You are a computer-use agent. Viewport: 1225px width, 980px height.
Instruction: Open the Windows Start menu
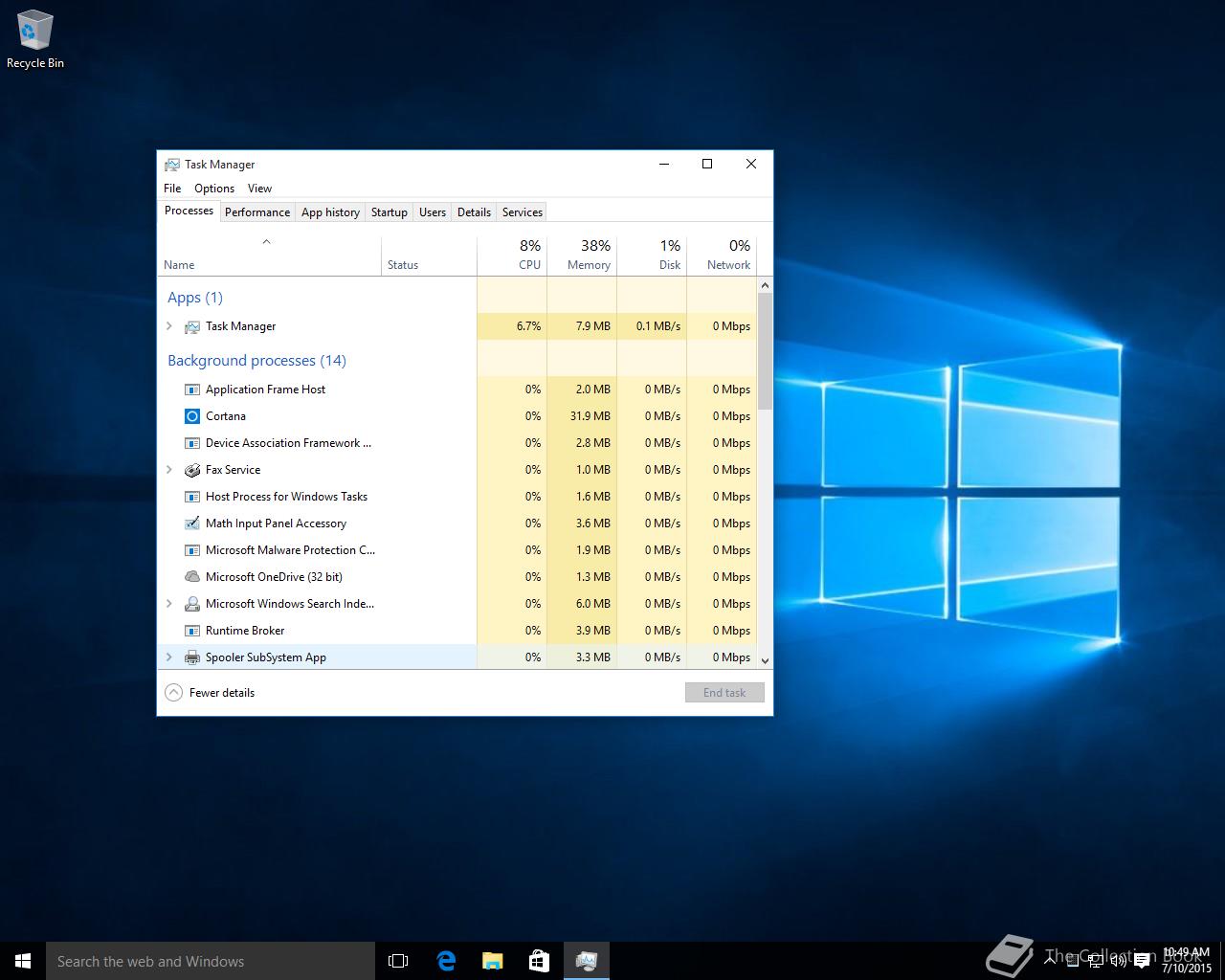coord(23,961)
